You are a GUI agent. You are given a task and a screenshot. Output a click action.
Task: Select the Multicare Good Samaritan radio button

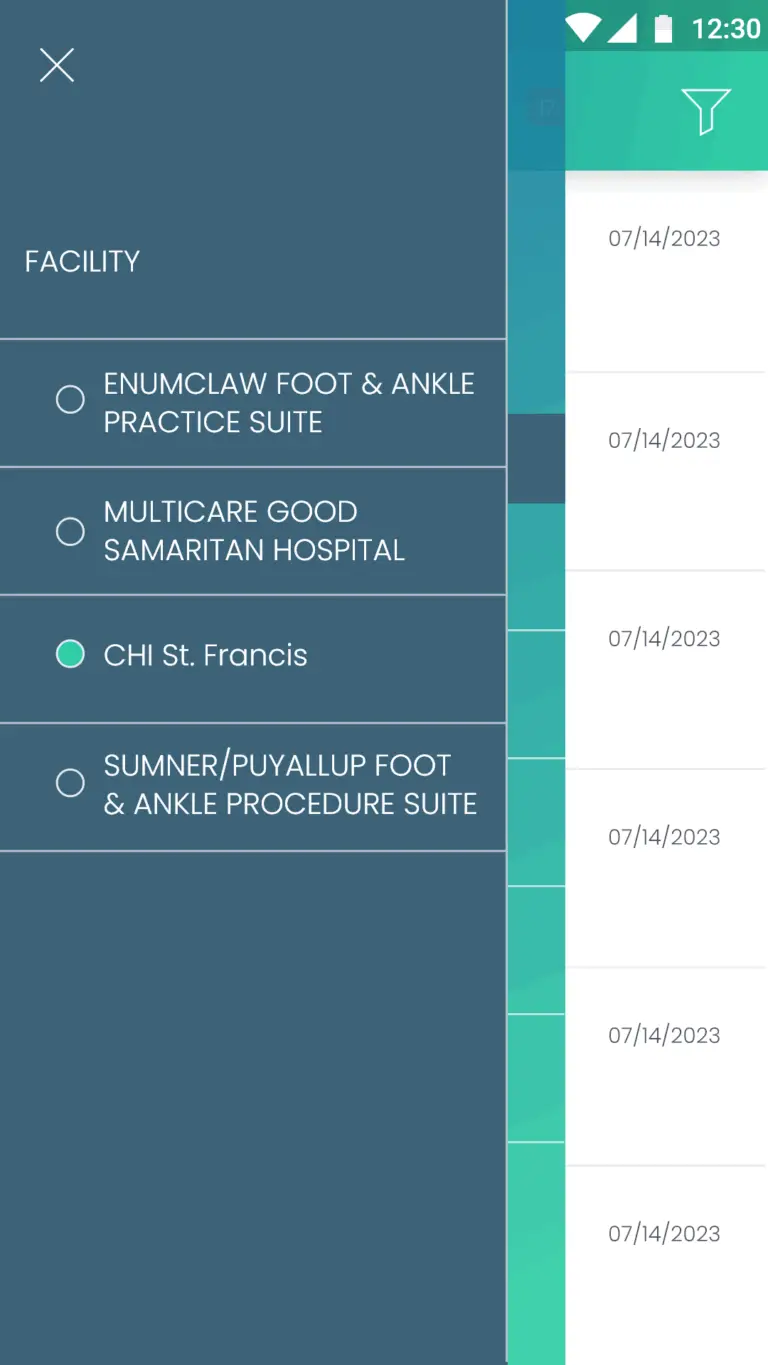(x=70, y=531)
